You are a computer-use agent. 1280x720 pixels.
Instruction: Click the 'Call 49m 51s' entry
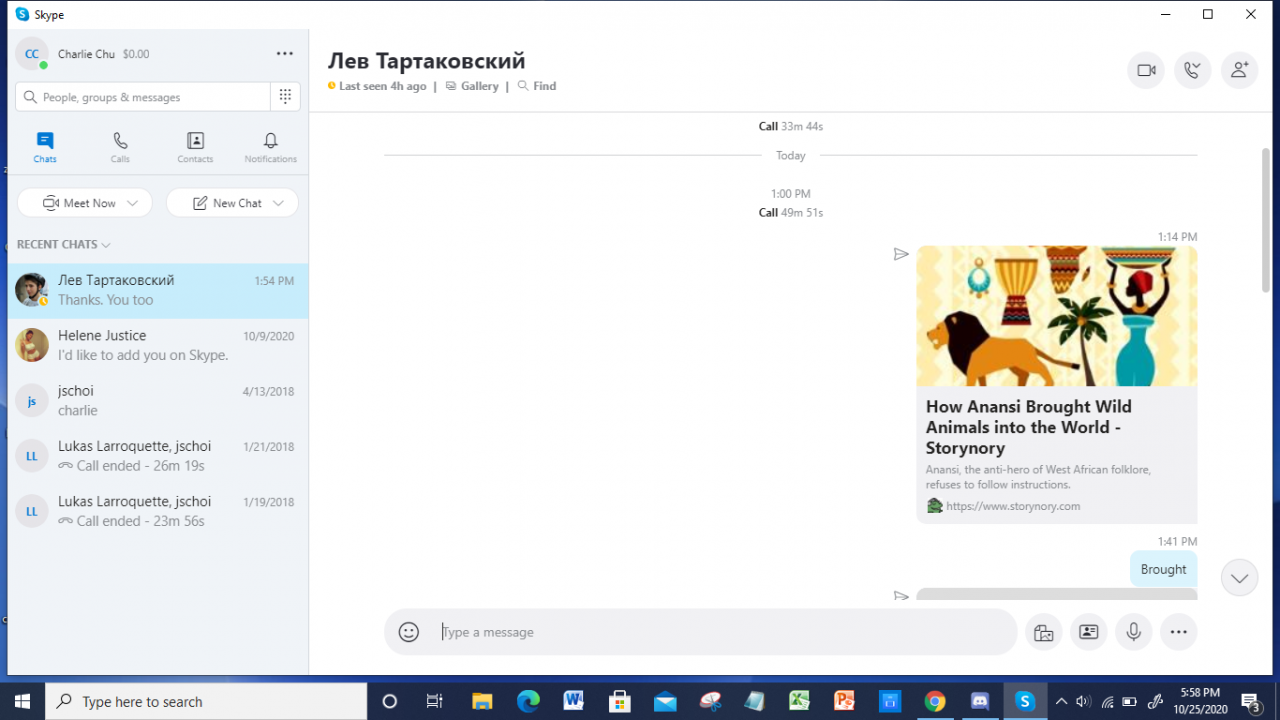coord(791,212)
